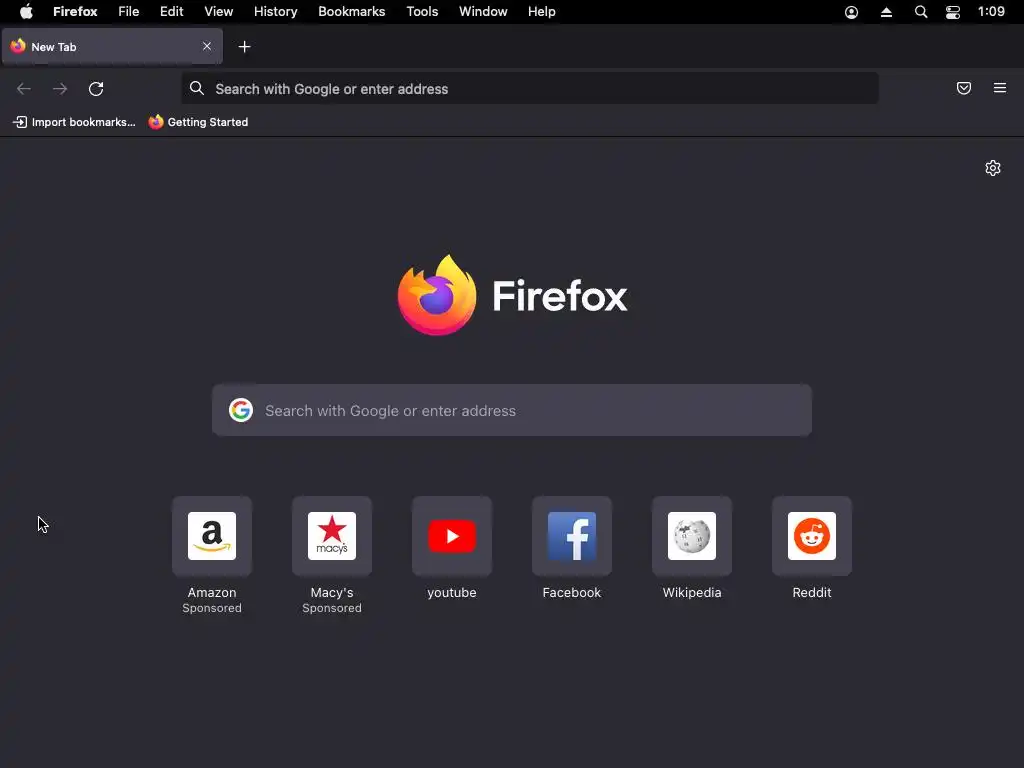
Task: Open the new tab personalize gear
Action: pyautogui.click(x=993, y=168)
